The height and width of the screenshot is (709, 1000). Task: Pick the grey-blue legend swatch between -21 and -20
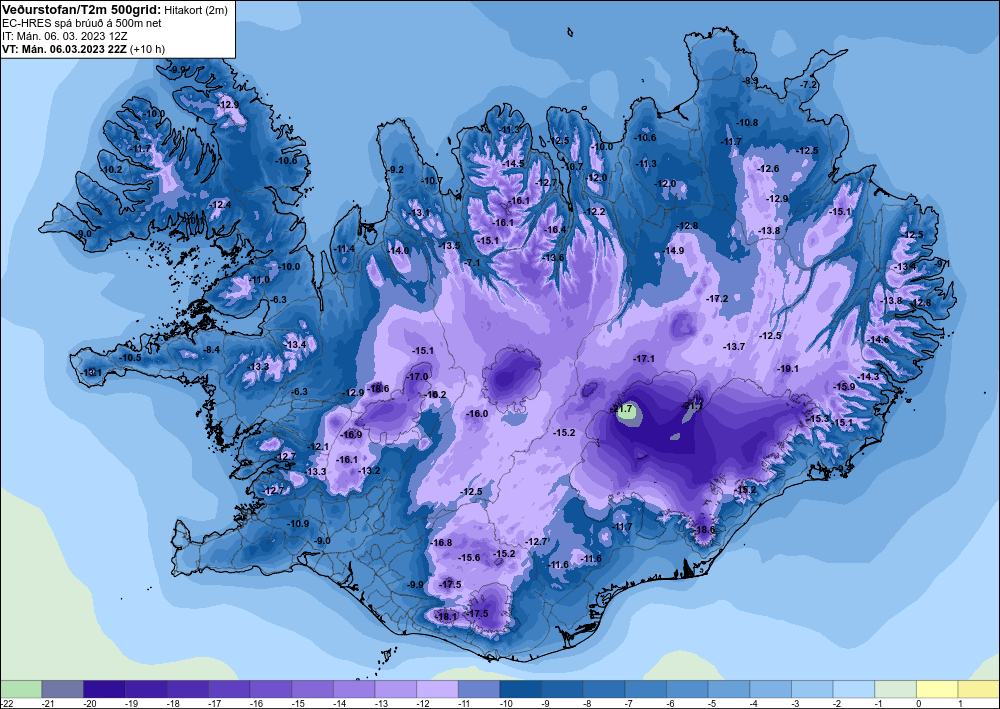pyautogui.click(x=62, y=689)
